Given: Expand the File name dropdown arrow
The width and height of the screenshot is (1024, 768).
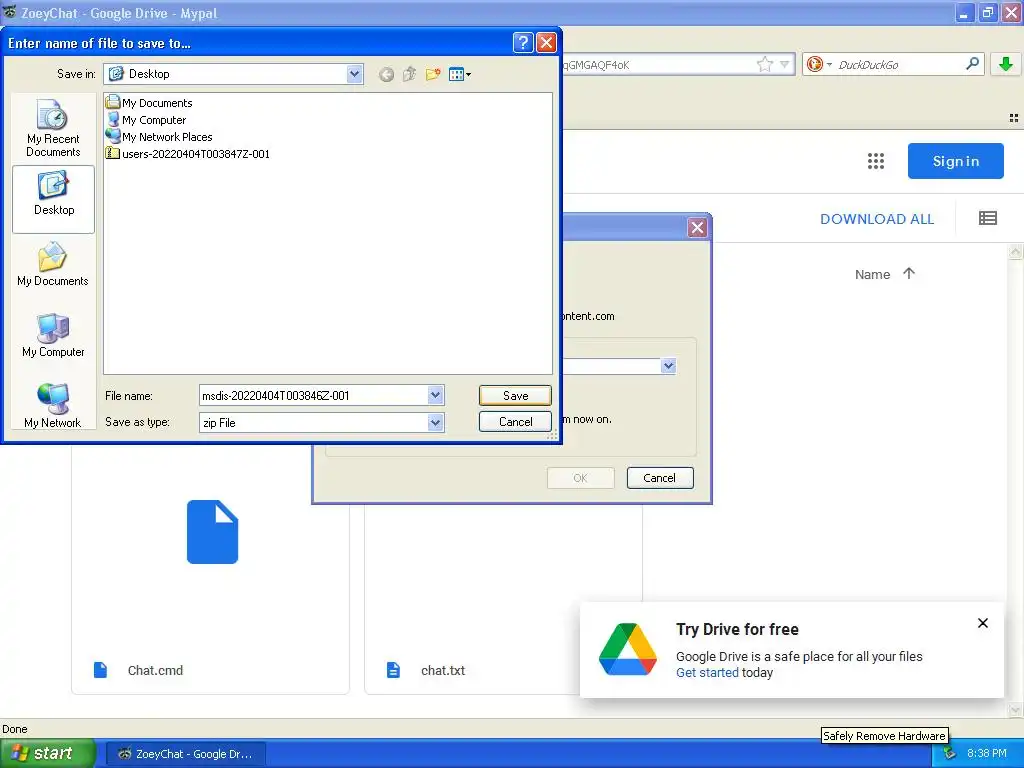Looking at the screenshot, I should [x=436, y=395].
